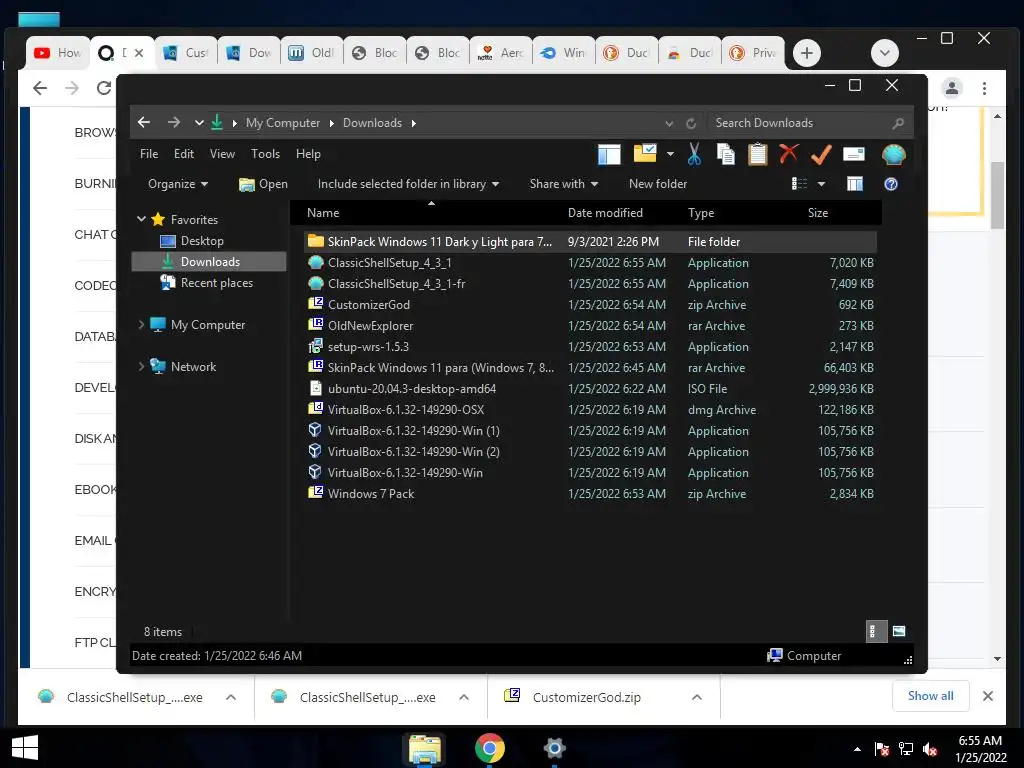Image resolution: width=1024 pixels, height=768 pixels.
Task: Open the Edit menu
Action: 184,154
